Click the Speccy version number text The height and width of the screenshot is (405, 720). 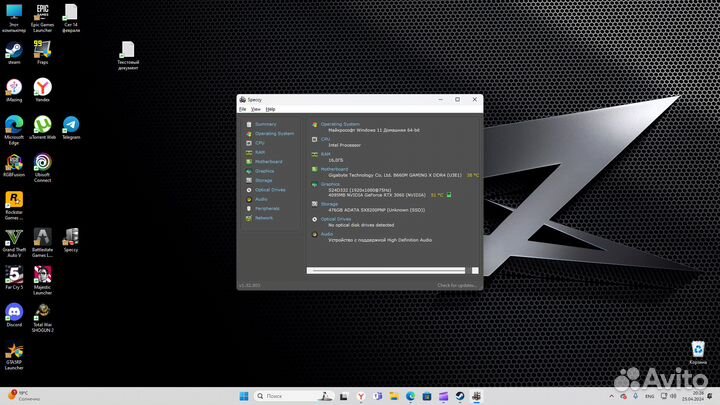tap(249, 285)
